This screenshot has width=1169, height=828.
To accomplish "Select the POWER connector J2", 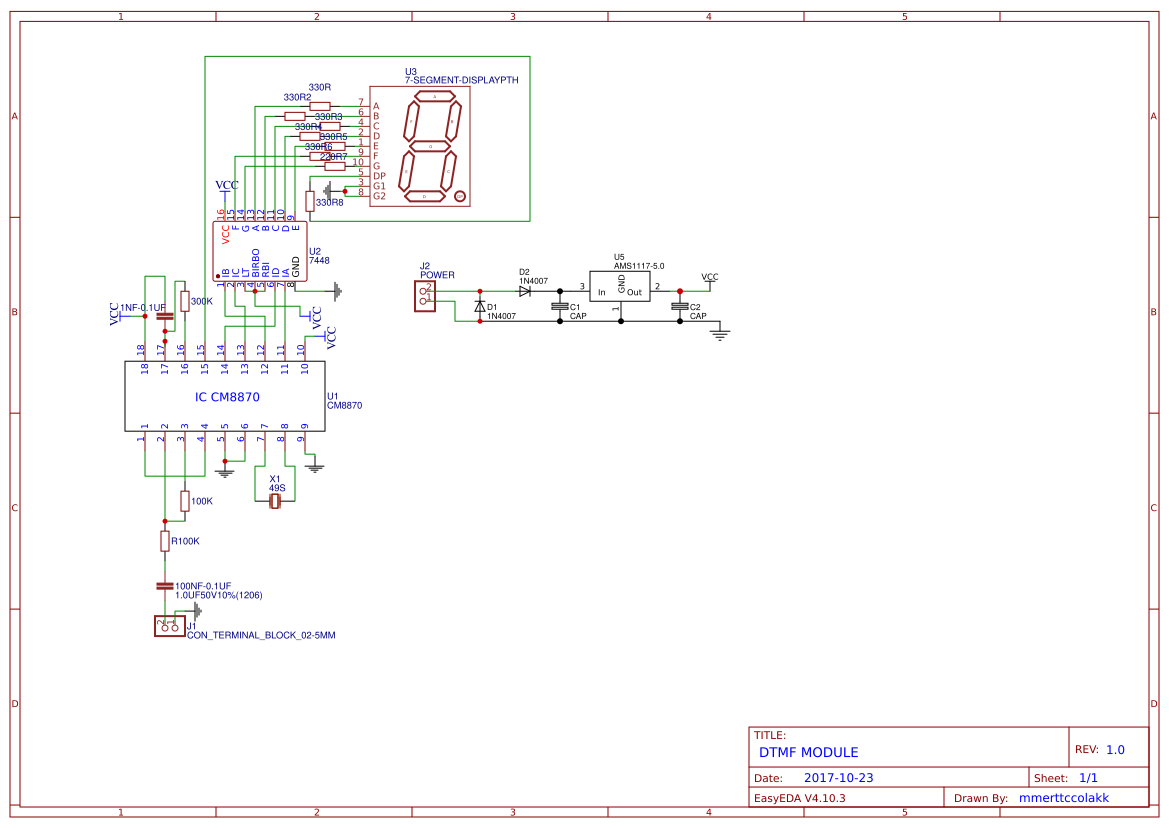I will 424,294.
